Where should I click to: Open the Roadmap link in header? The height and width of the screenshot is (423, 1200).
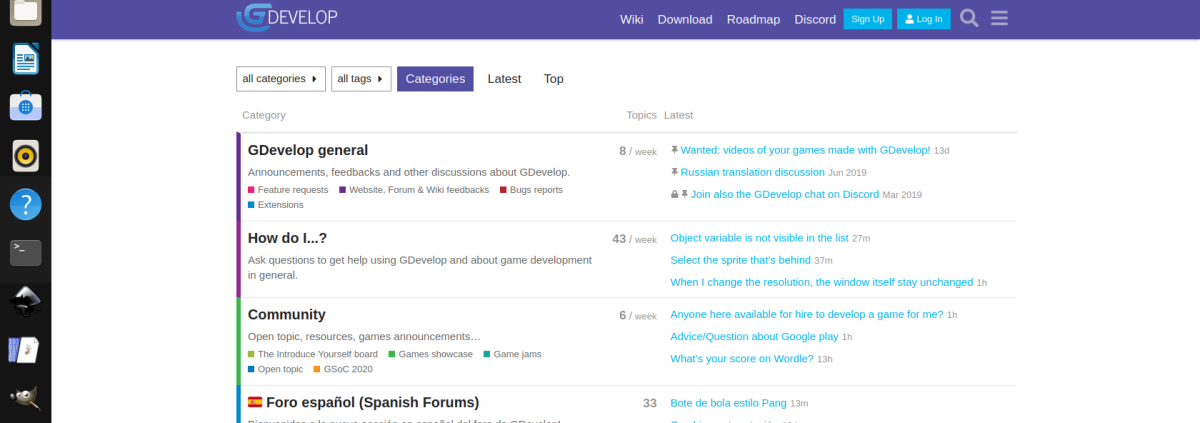[x=753, y=19]
